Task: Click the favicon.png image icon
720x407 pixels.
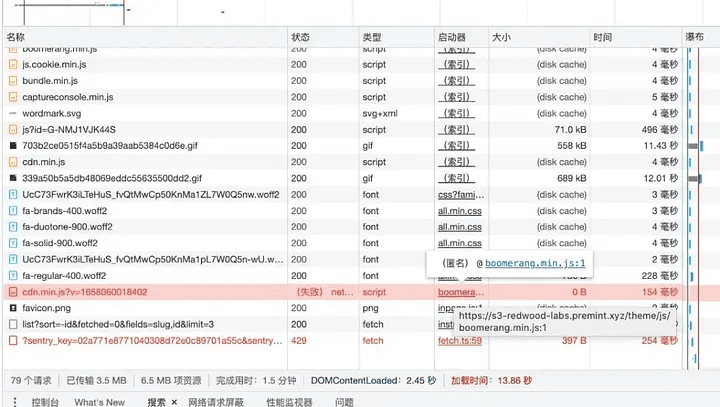Action: 13,308
